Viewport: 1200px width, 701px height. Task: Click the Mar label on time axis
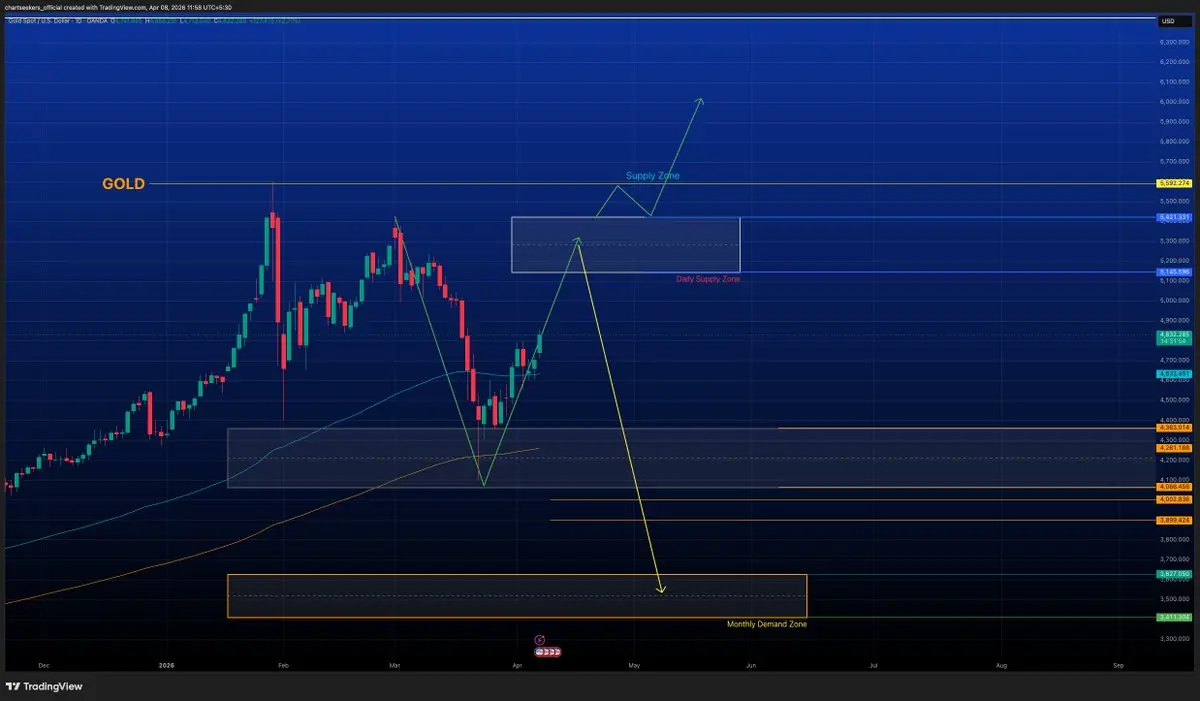click(394, 664)
